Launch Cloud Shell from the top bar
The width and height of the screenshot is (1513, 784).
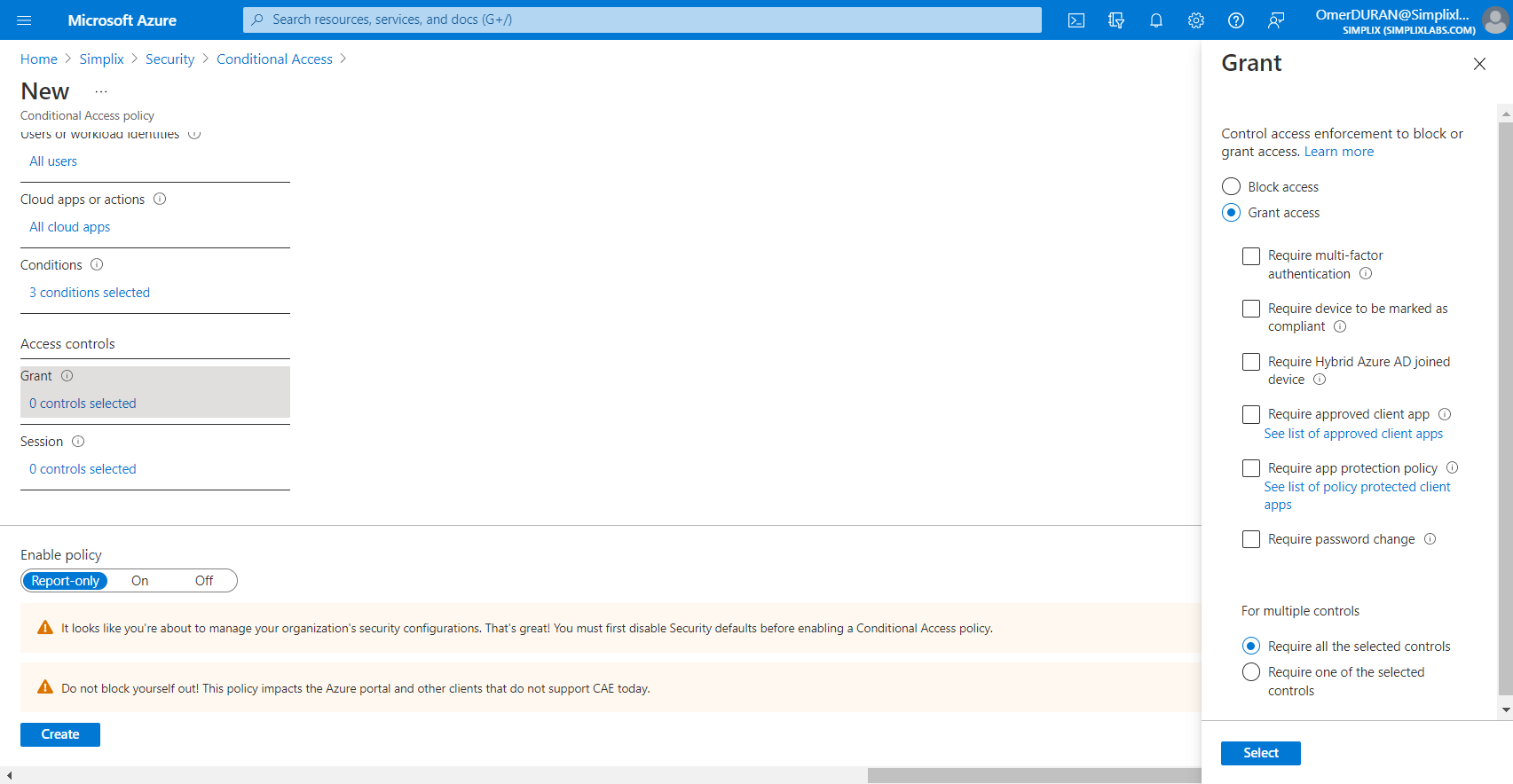click(x=1076, y=20)
